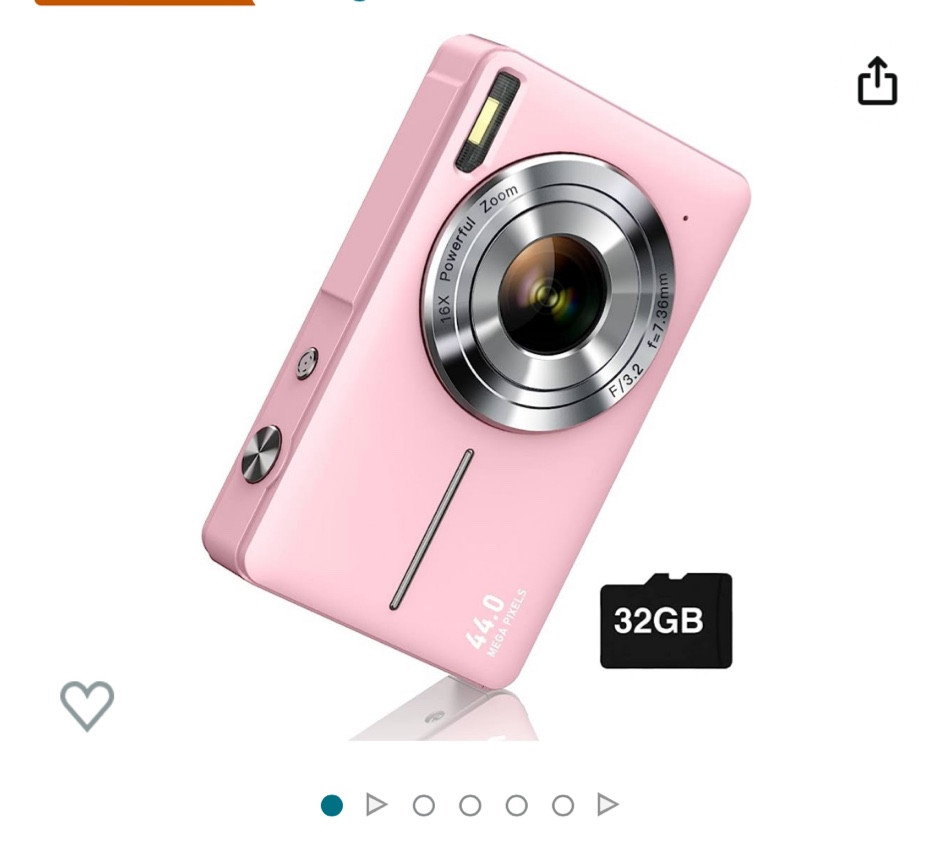947x842 pixels.
Task: Click the 32GB memory card picture
Action: [666, 620]
